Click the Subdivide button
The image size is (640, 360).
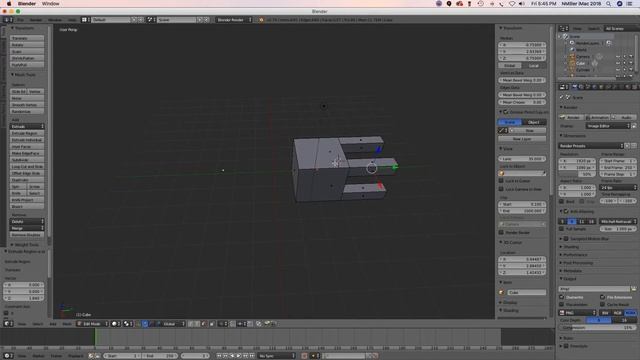[27, 160]
